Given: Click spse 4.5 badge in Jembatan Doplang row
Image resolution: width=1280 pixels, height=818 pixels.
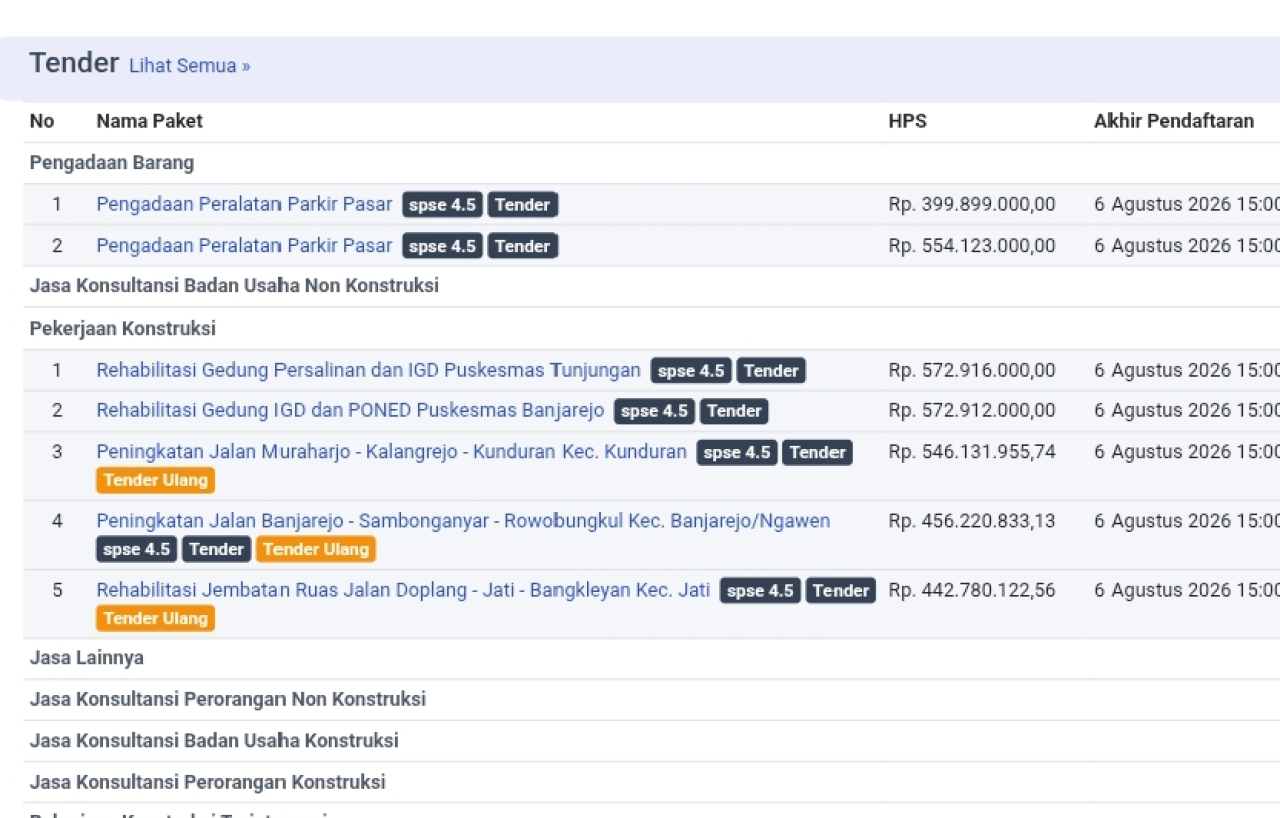Looking at the screenshot, I should click(x=760, y=591).
